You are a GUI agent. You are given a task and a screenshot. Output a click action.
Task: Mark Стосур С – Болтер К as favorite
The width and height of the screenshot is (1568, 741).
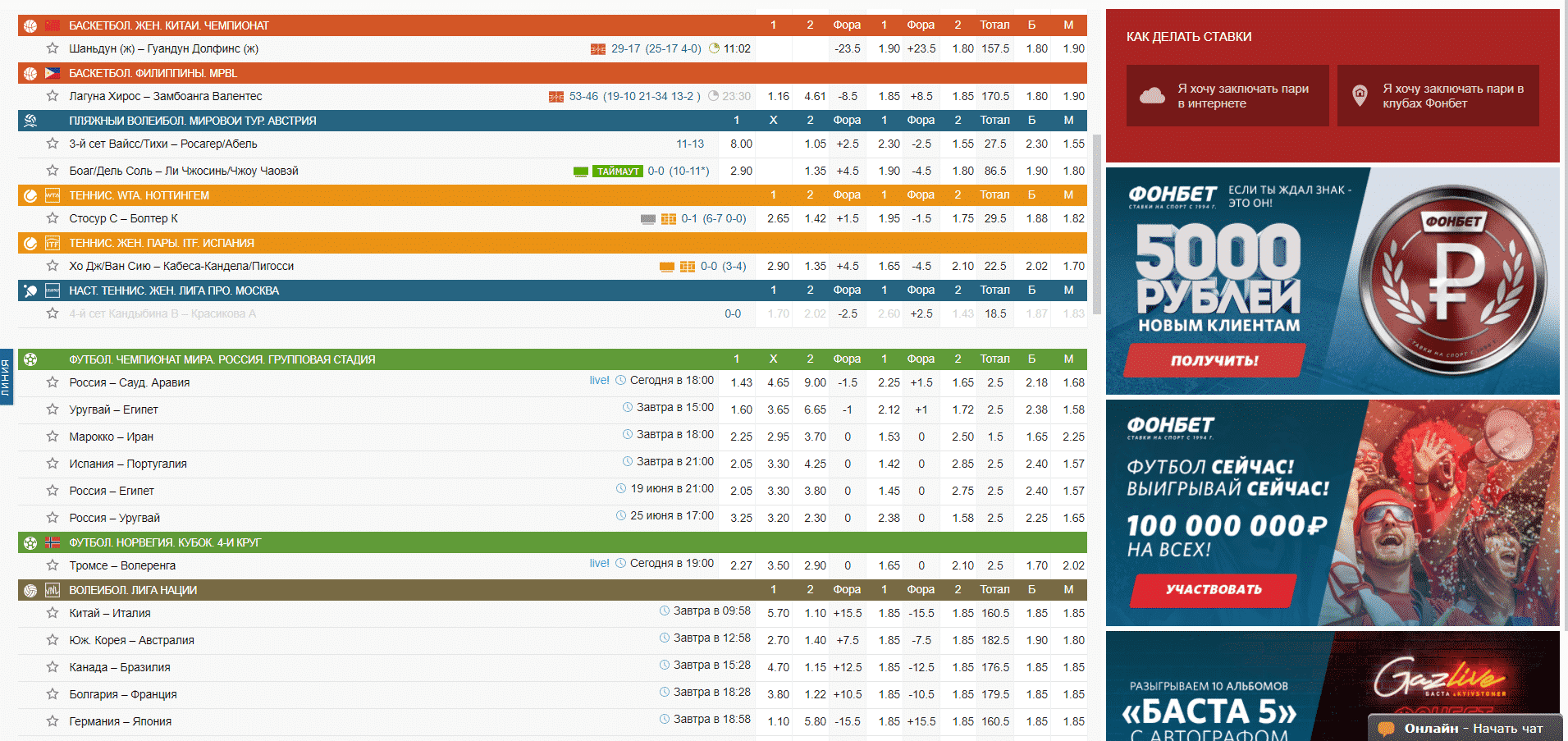point(53,218)
